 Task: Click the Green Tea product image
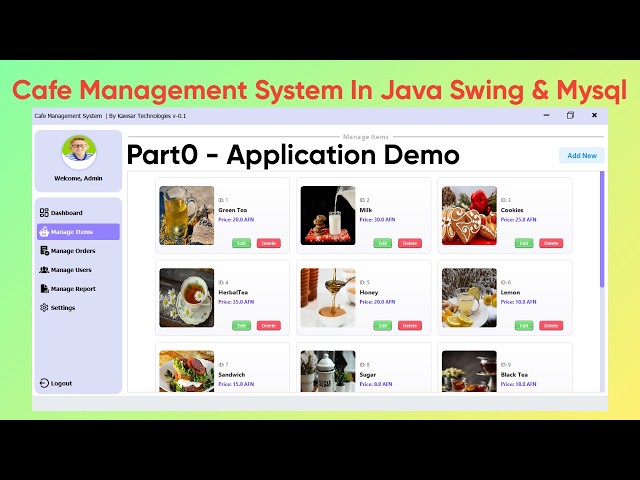click(187, 216)
